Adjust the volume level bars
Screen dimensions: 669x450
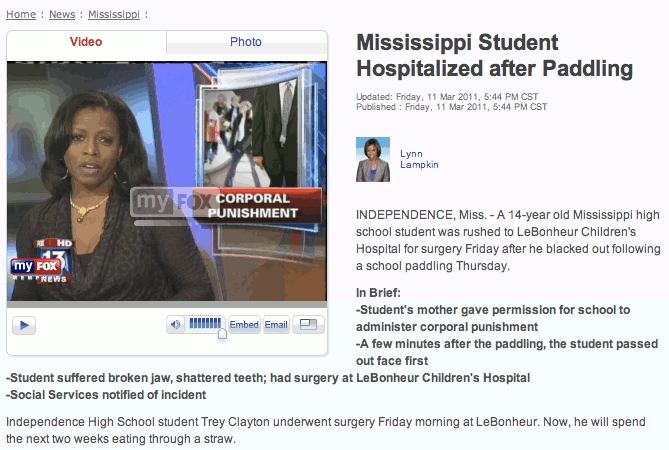coord(205,323)
